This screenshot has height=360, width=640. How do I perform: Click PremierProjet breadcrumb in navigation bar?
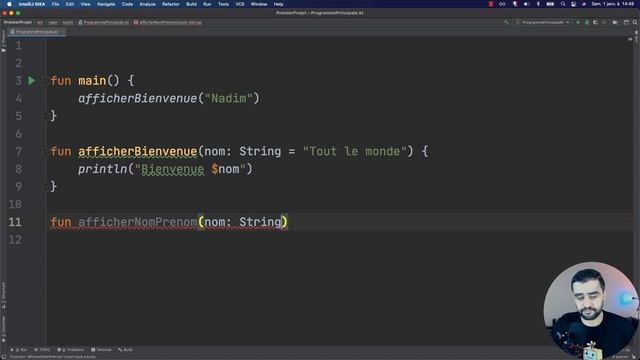(x=18, y=22)
